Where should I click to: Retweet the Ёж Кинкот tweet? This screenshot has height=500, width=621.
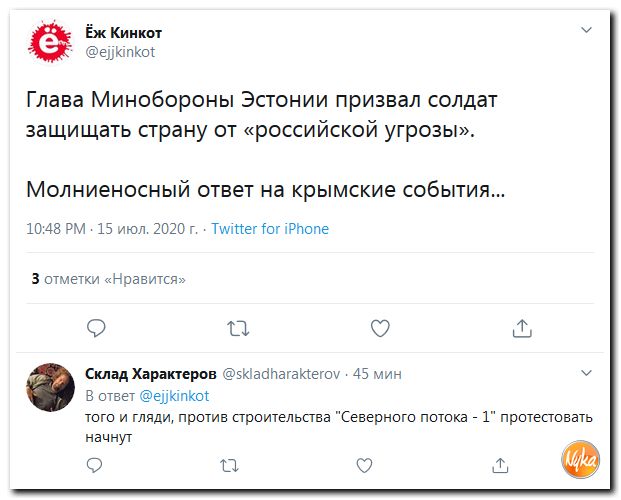pos(238,327)
